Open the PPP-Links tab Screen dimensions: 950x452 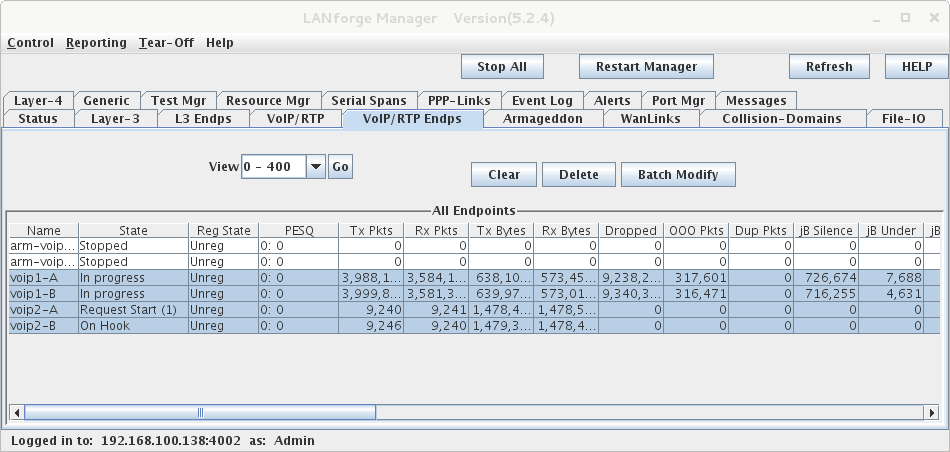tap(459, 101)
